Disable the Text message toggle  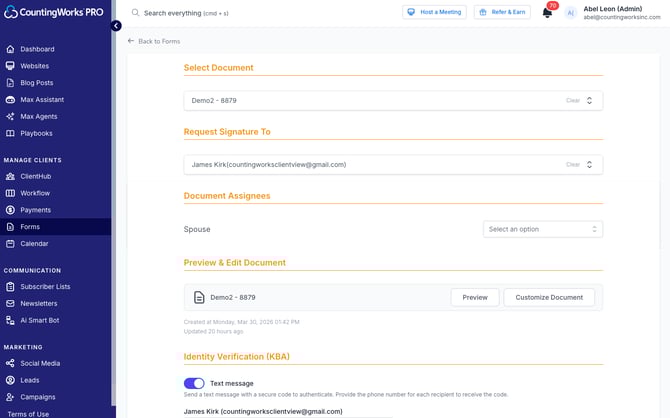click(194, 383)
